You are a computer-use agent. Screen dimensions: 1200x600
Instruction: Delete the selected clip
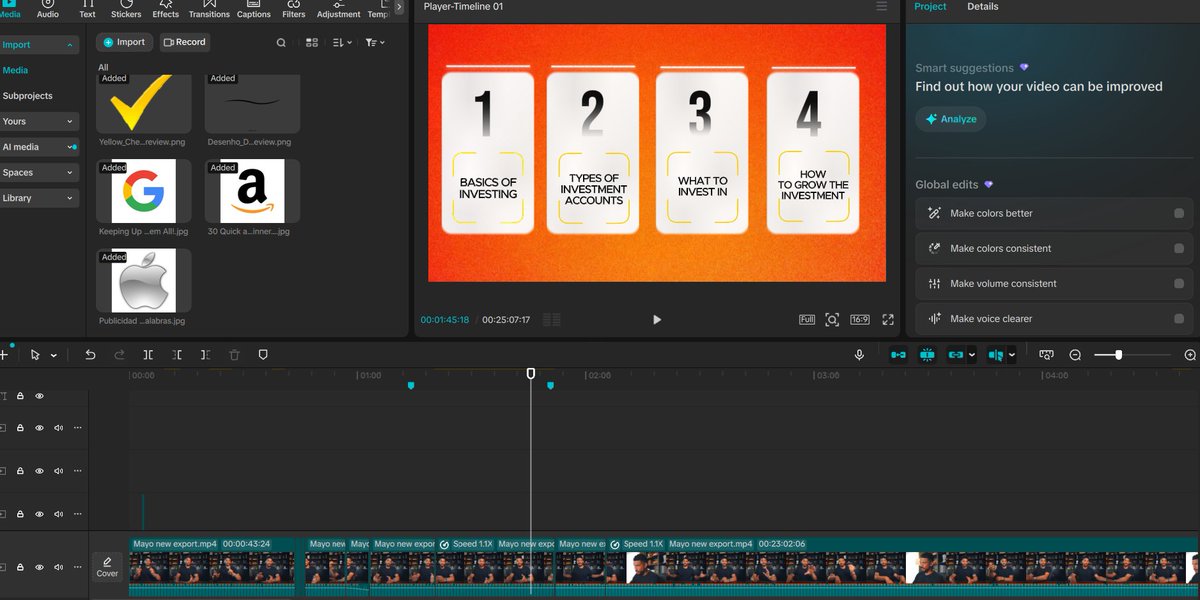pyautogui.click(x=234, y=355)
